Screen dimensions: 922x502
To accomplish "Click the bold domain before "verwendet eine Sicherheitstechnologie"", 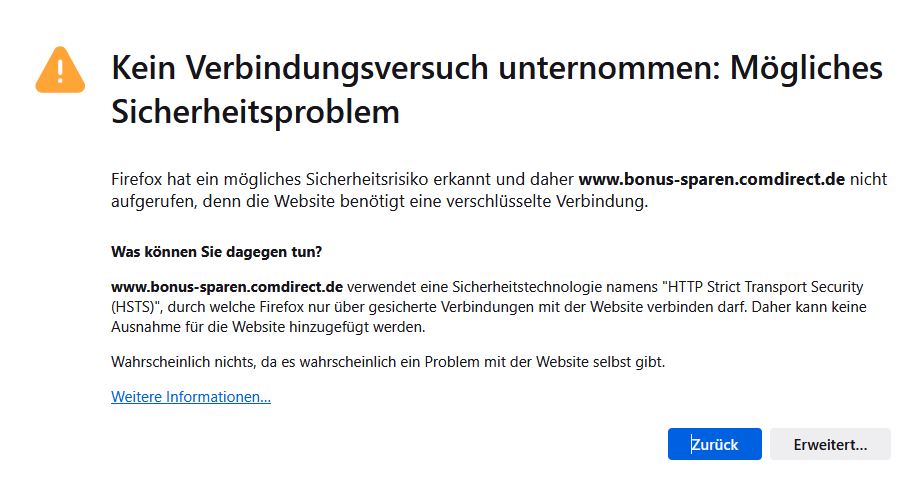I will click(227, 287).
